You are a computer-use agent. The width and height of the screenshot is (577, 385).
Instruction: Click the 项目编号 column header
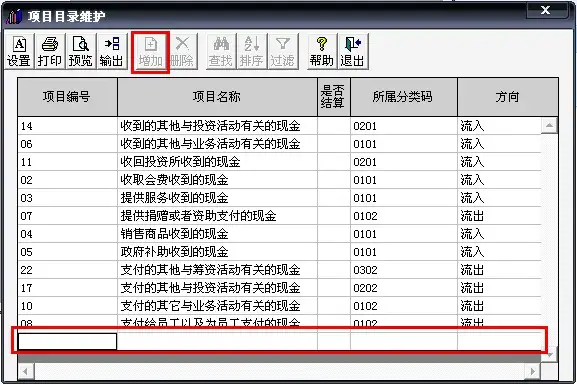tap(67, 97)
